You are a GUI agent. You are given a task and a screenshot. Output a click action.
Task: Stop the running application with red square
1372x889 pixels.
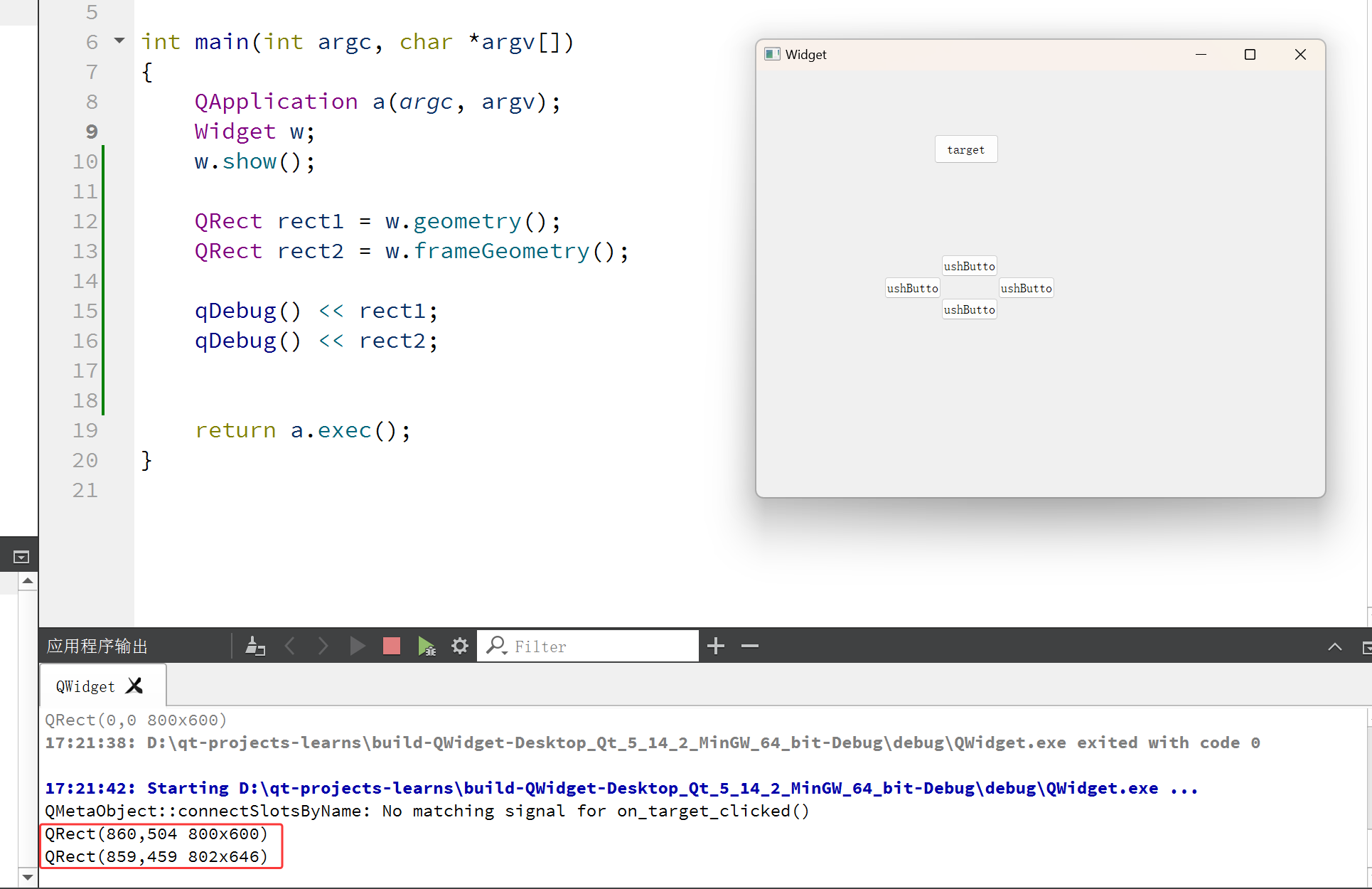391,646
